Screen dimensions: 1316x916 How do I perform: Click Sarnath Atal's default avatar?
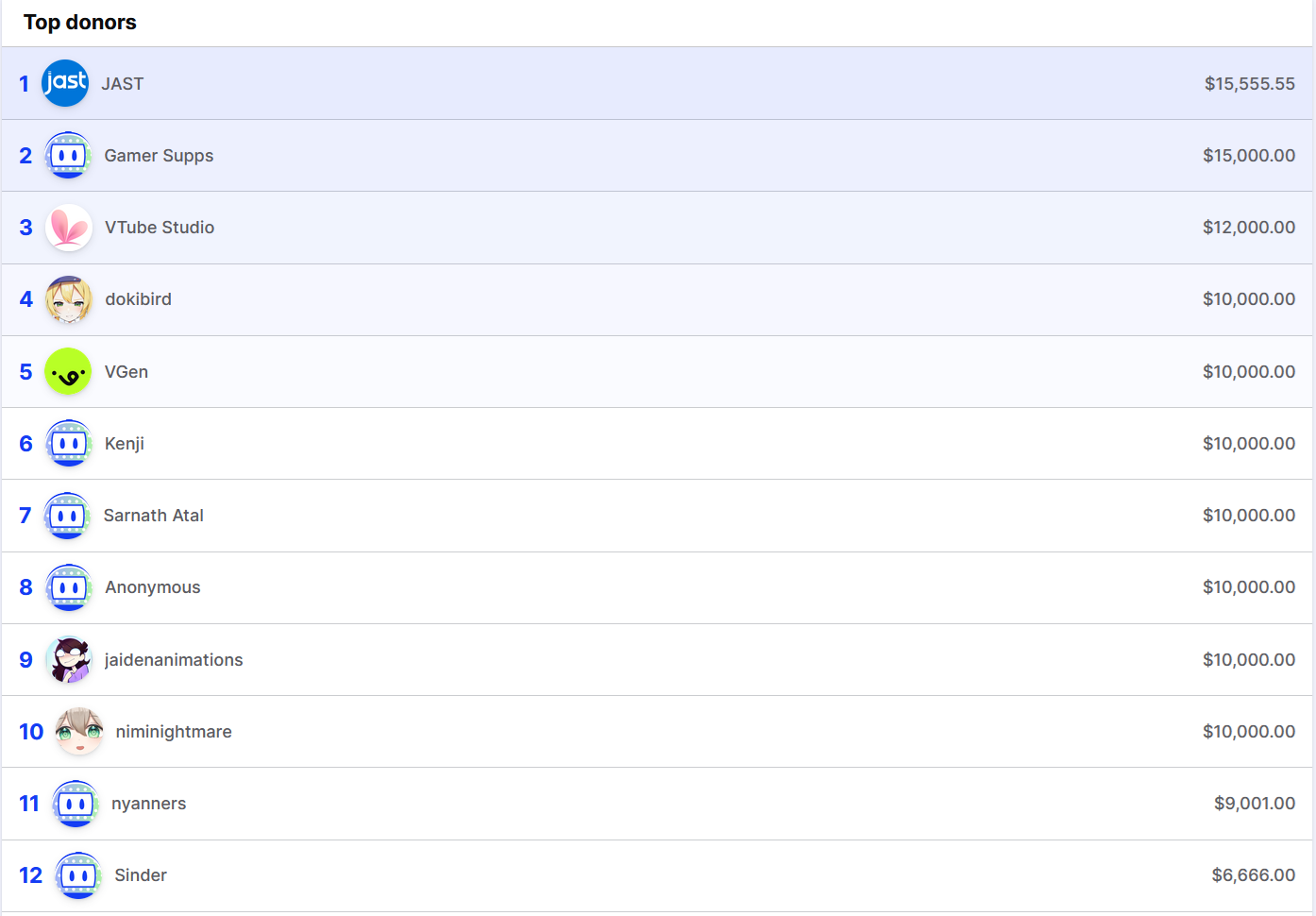coord(67,516)
